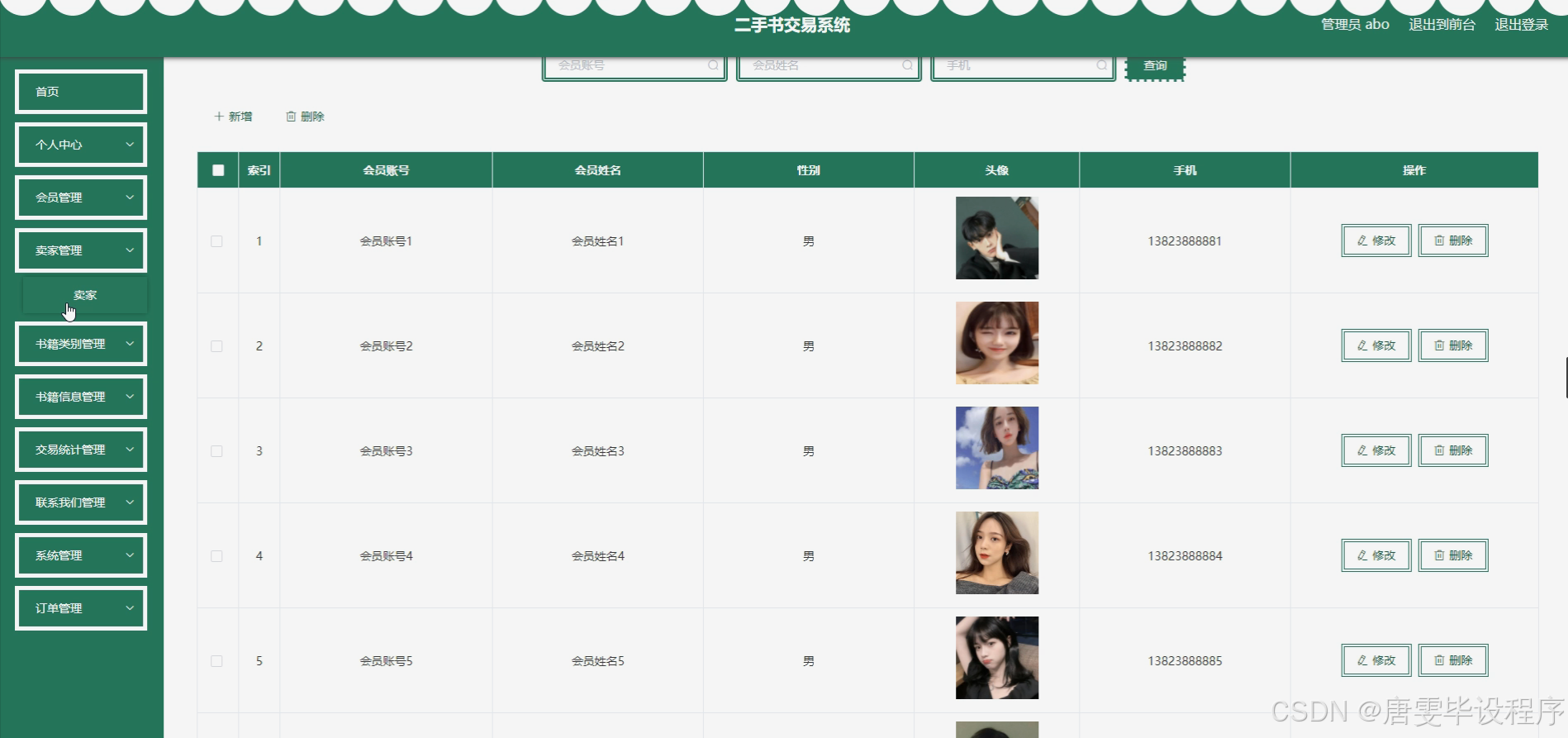The width and height of the screenshot is (1568, 738).
Task: Click 修改 button for 会员账号2
Action: pos(1376,345)
